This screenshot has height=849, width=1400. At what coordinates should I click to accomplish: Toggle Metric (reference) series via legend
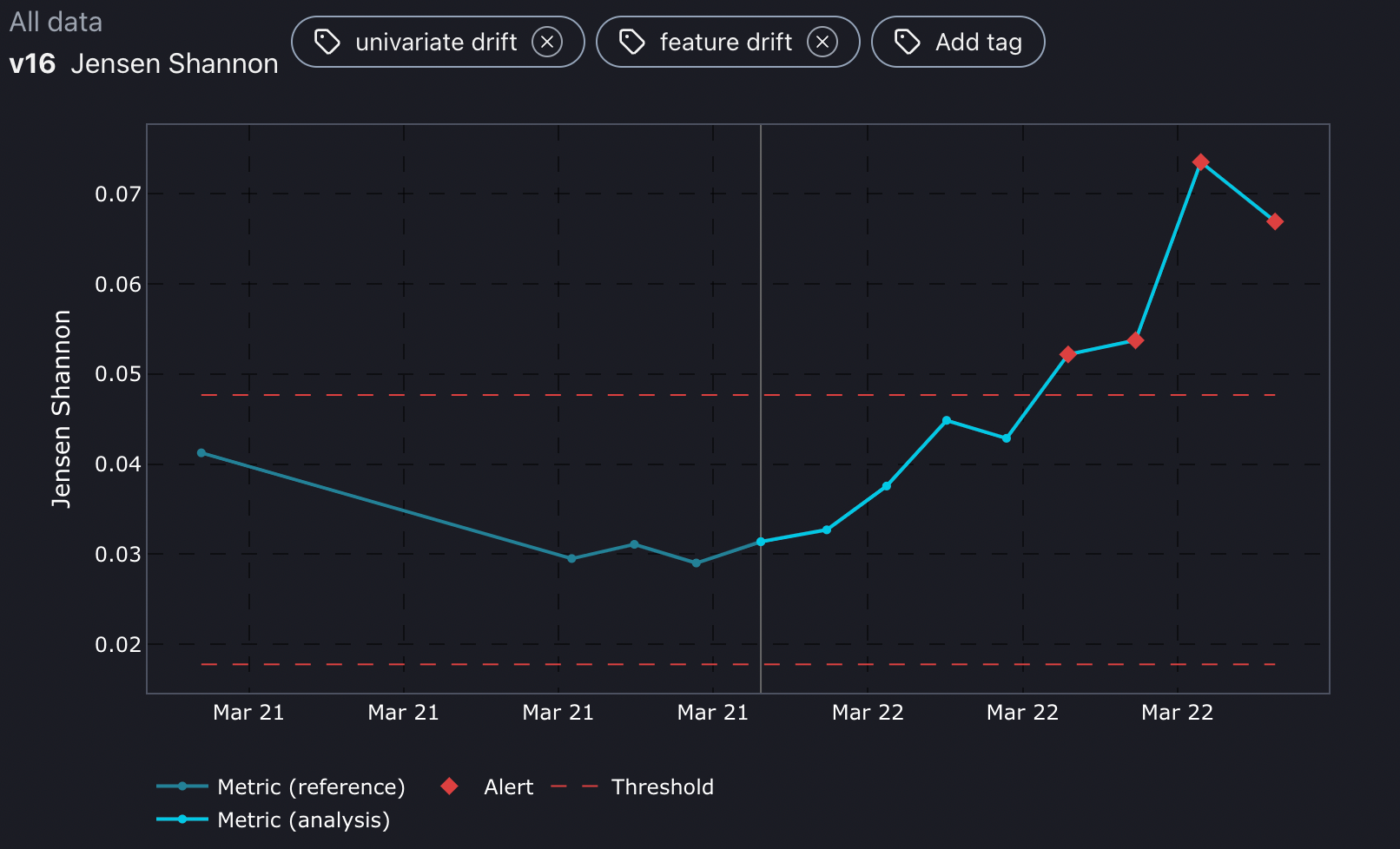point(310,786)
